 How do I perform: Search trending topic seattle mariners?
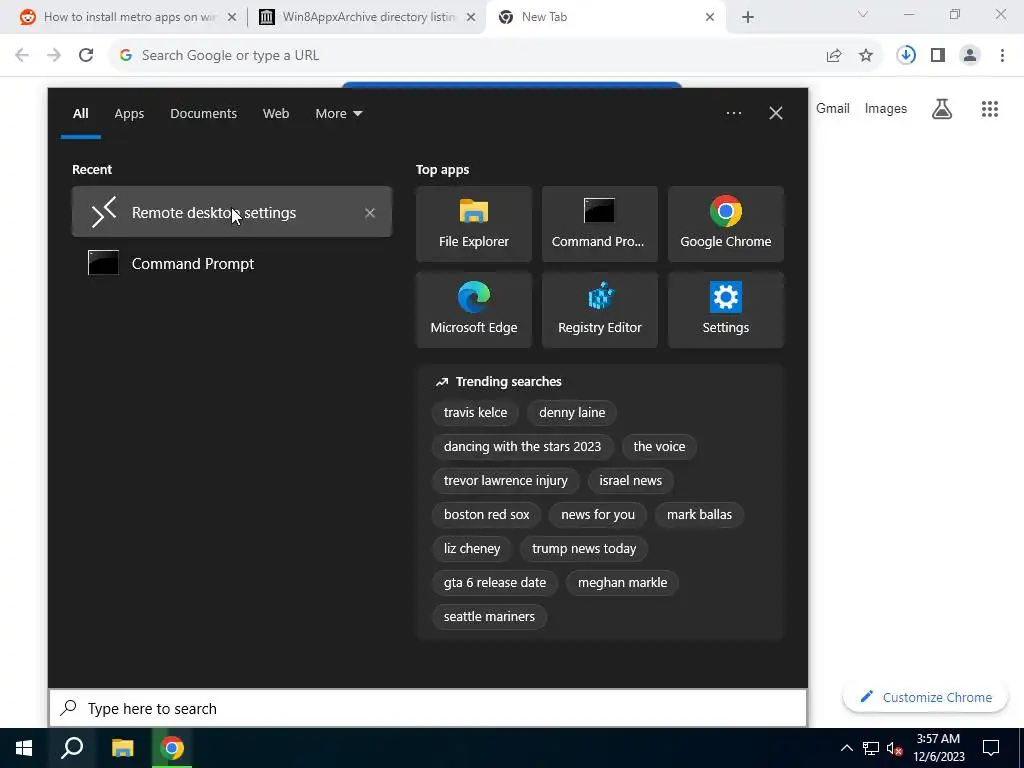click(x=489, y=616)
